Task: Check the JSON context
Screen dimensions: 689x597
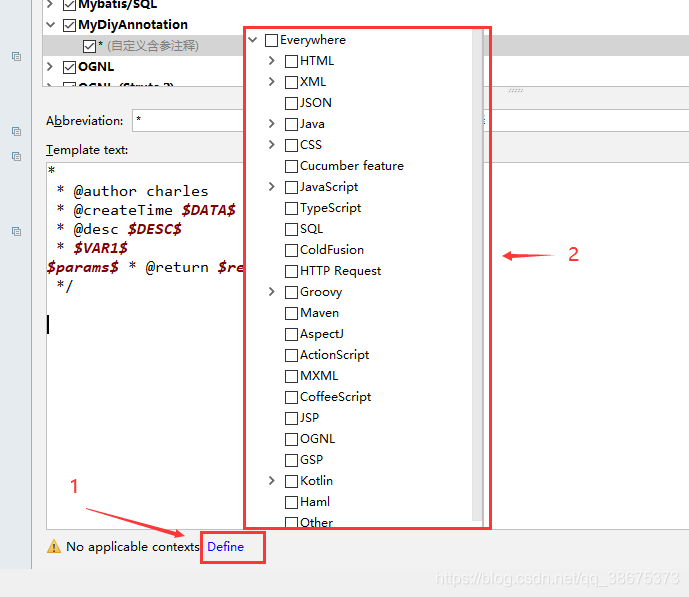Action: tap(291, 104)
